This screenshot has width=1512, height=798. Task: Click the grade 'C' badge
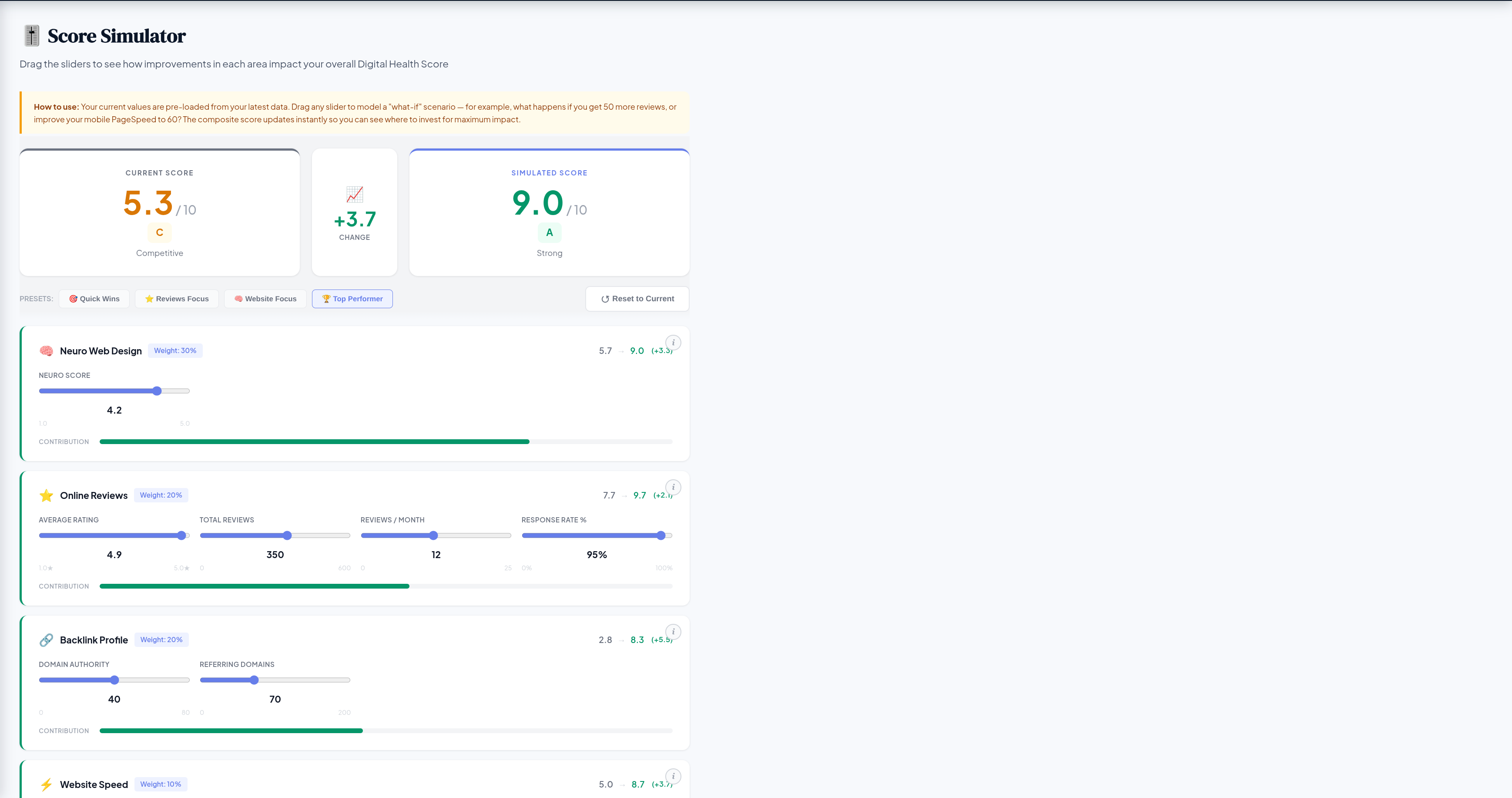160,232
